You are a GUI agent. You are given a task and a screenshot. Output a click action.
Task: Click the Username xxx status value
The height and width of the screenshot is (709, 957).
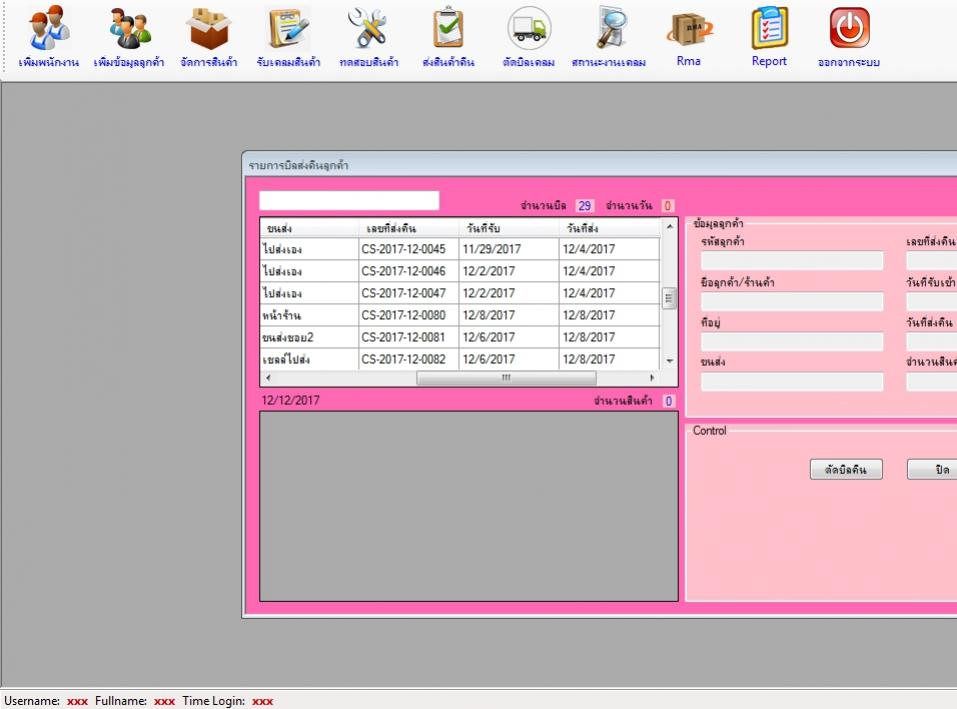click(78, 701)
